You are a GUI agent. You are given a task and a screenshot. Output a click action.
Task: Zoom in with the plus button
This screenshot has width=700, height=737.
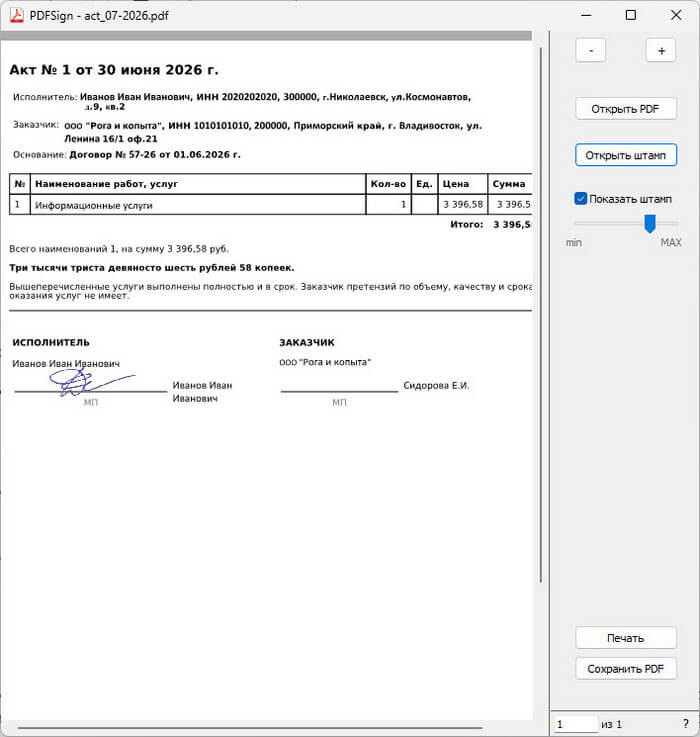click(x=661, y=50)
